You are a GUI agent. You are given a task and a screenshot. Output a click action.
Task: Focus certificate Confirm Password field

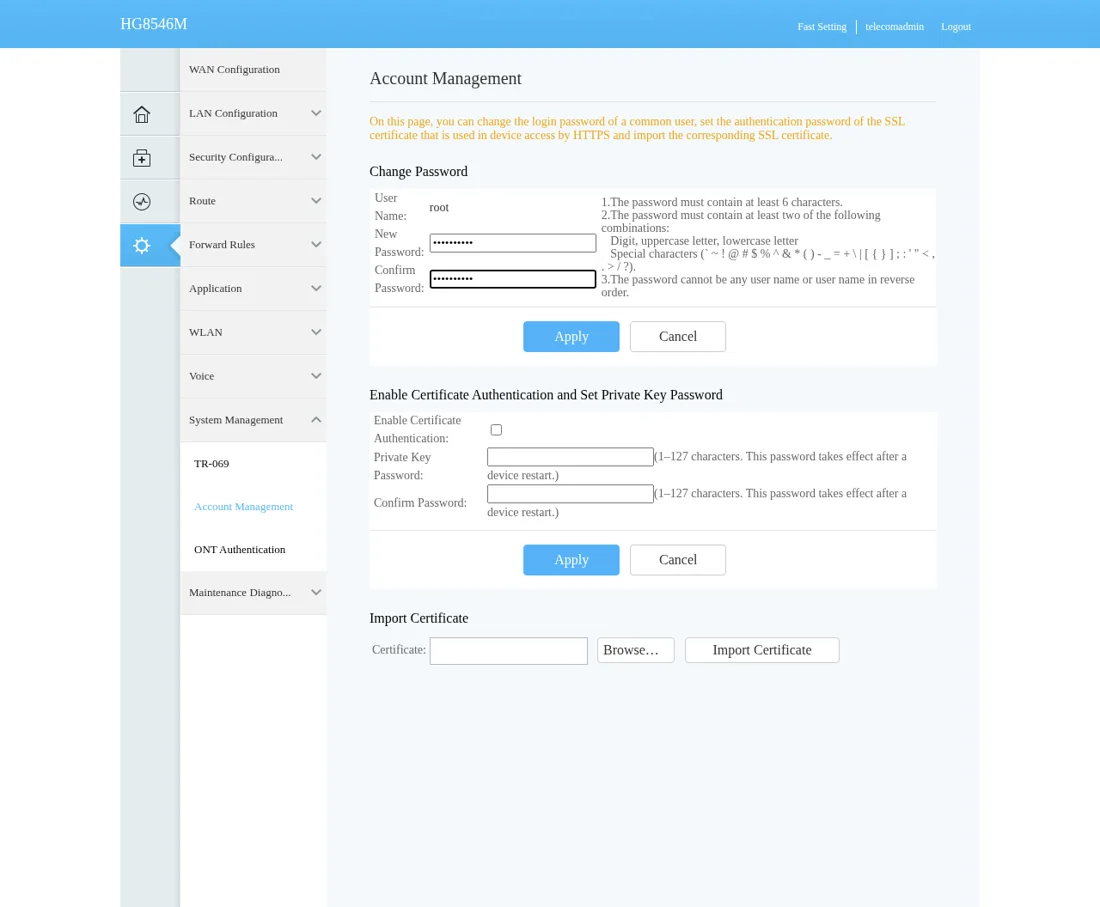[570, 494]
